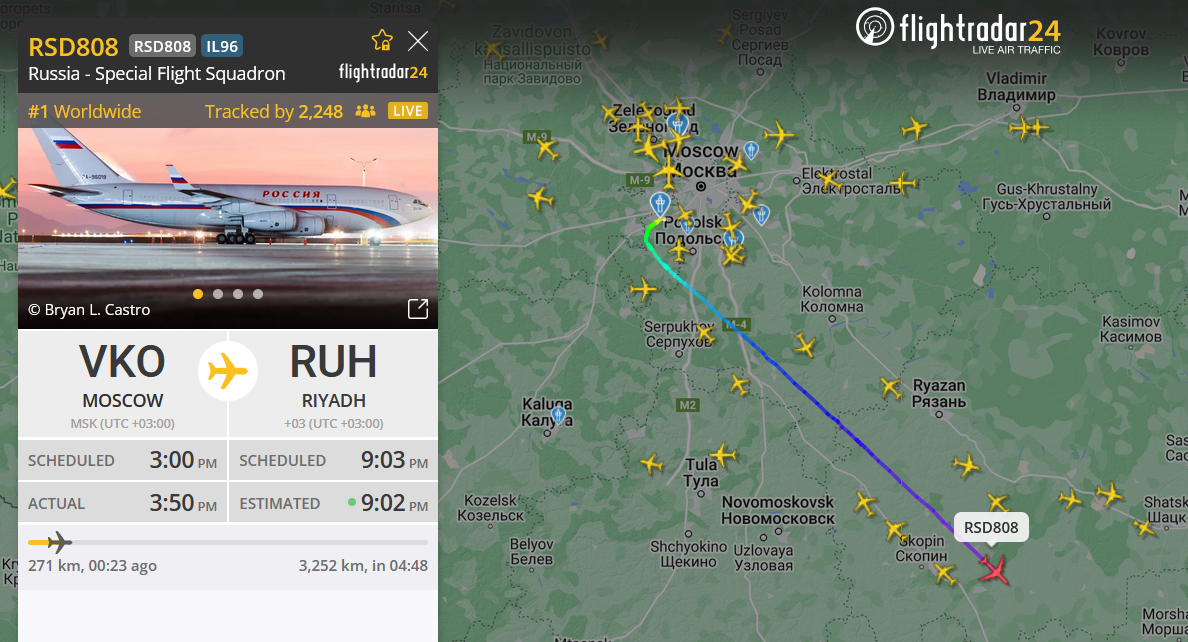
Task: Click the flight progress bar plane marker
Action: (x=59, y=543)
